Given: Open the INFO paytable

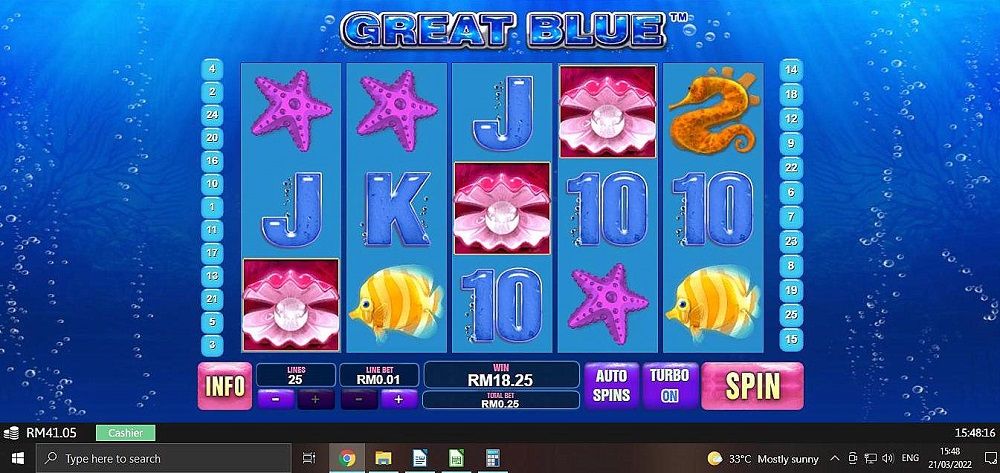Looking at the screenshot, I should point(225,386).
